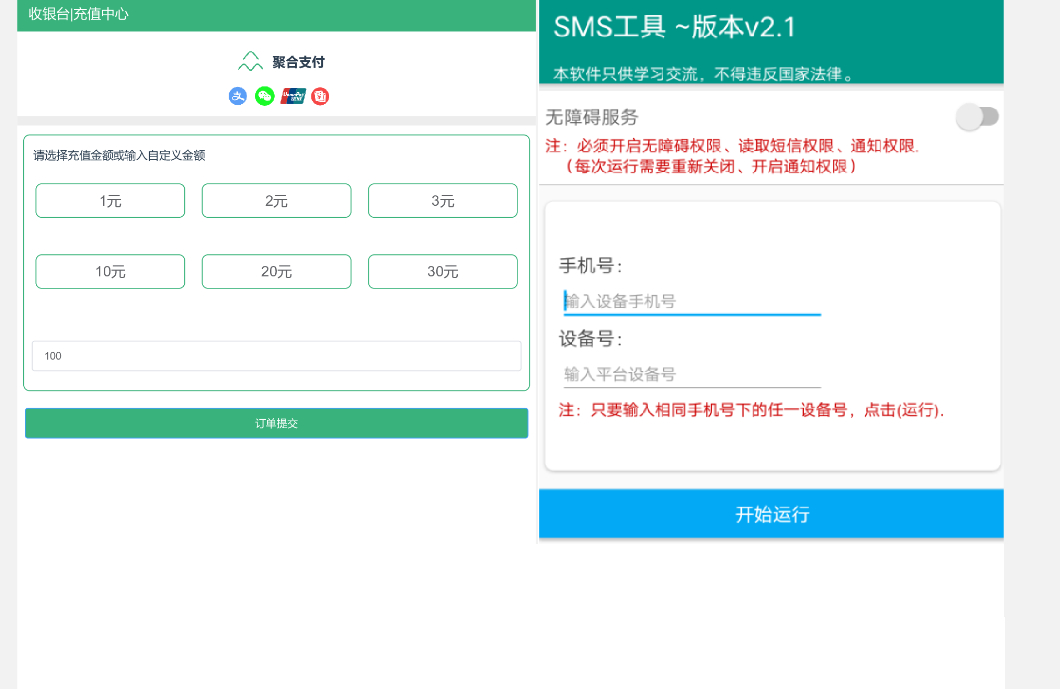The height and width of the screenshot is (689, 1060).
Task: Focus the 输入设备手机号 phone field
Action: 692,302
